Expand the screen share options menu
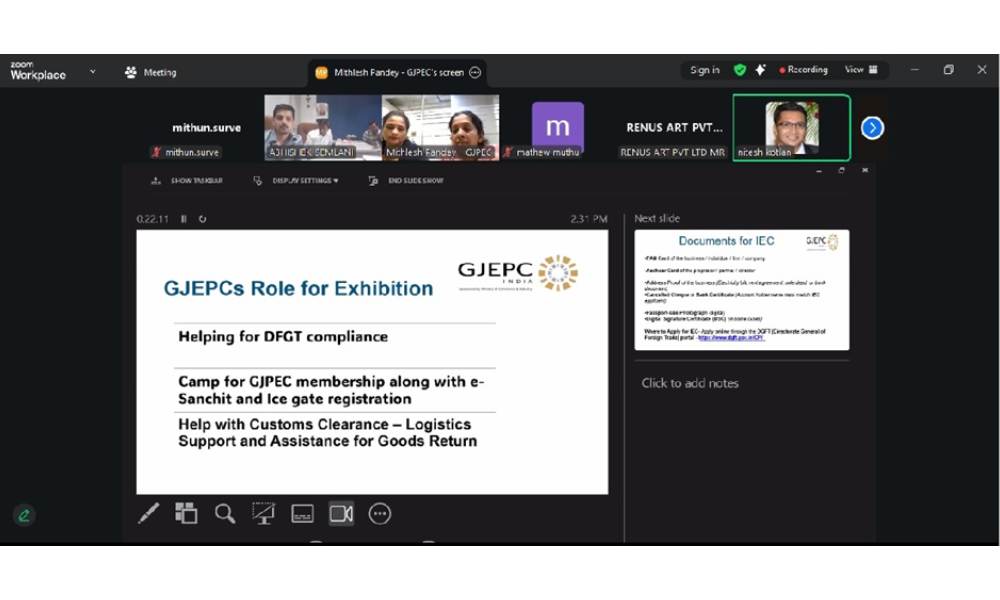 (x=475, y=72)
